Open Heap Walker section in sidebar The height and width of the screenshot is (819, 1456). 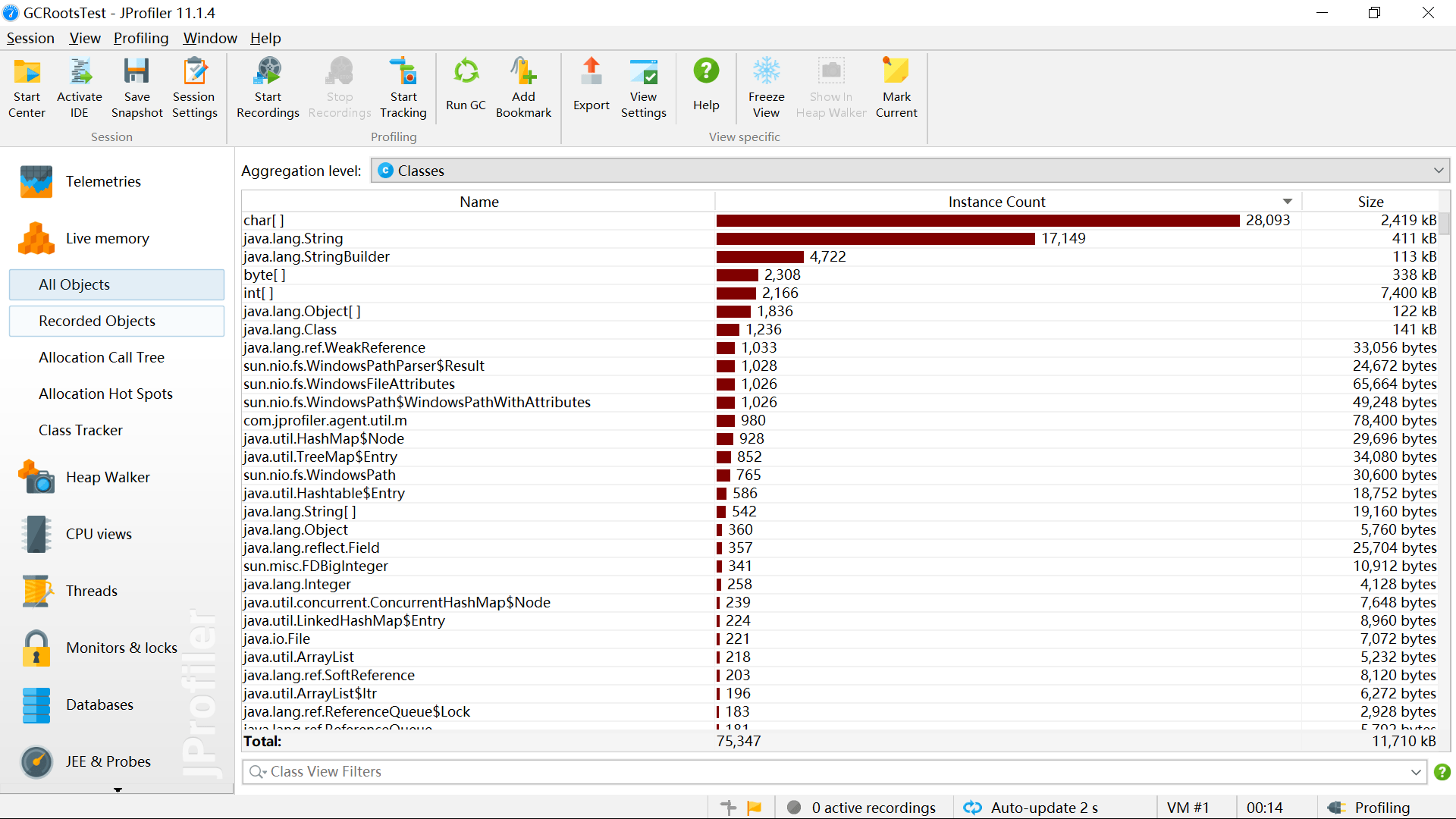click(108, 477)
